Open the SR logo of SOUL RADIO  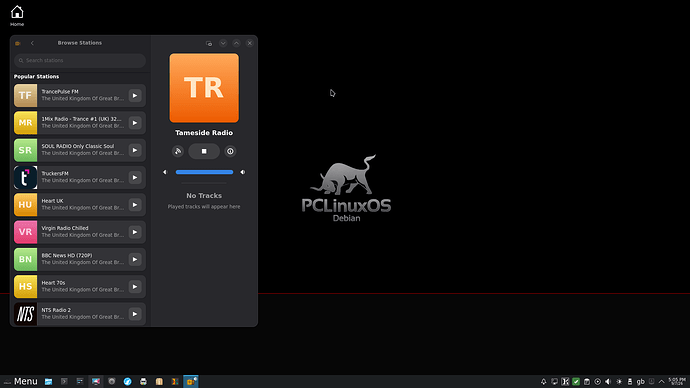26,150
